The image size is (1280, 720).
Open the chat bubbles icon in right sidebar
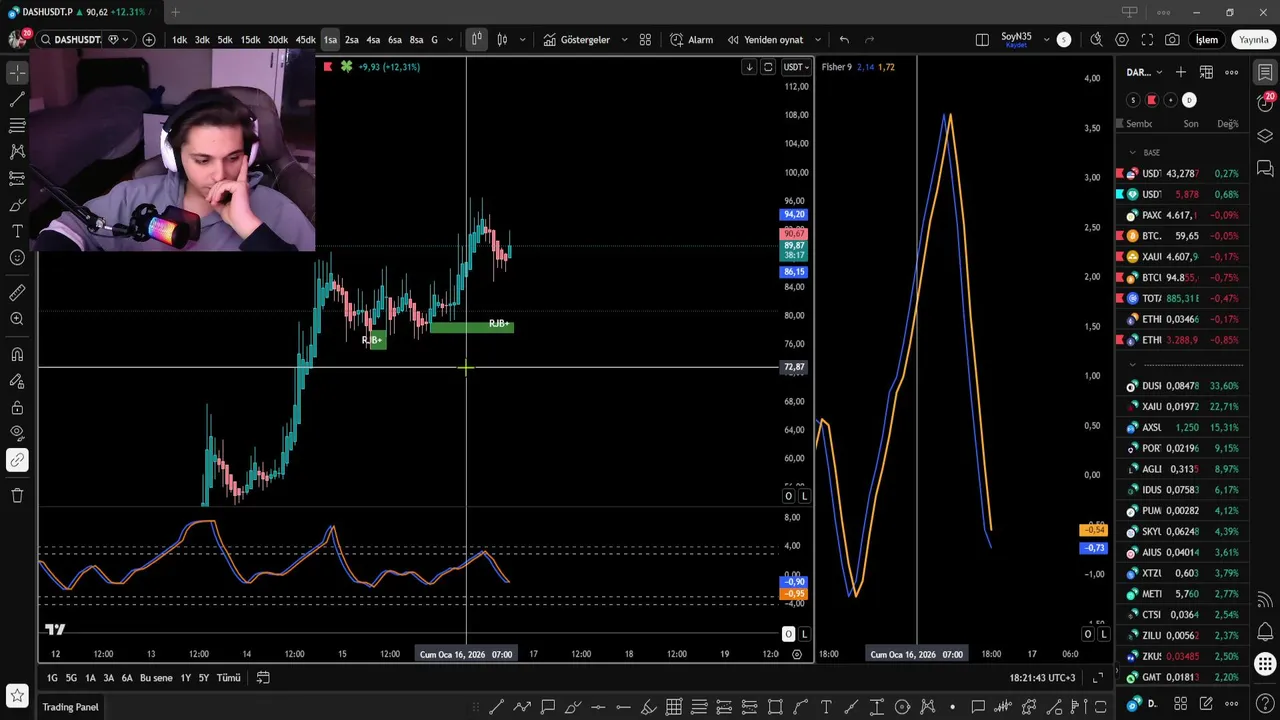click(x=1265, y=167)
